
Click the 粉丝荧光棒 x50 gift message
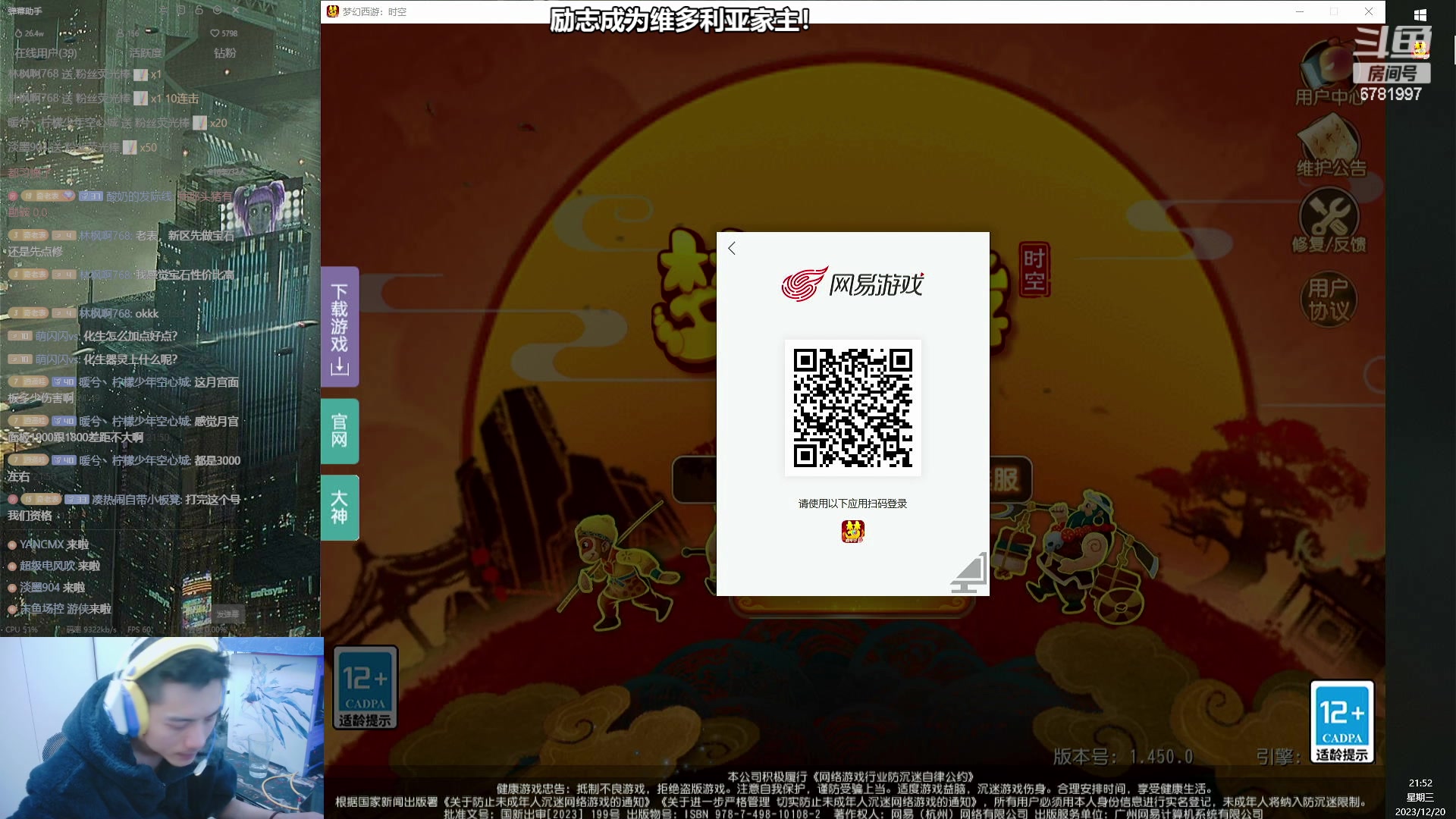82,147
